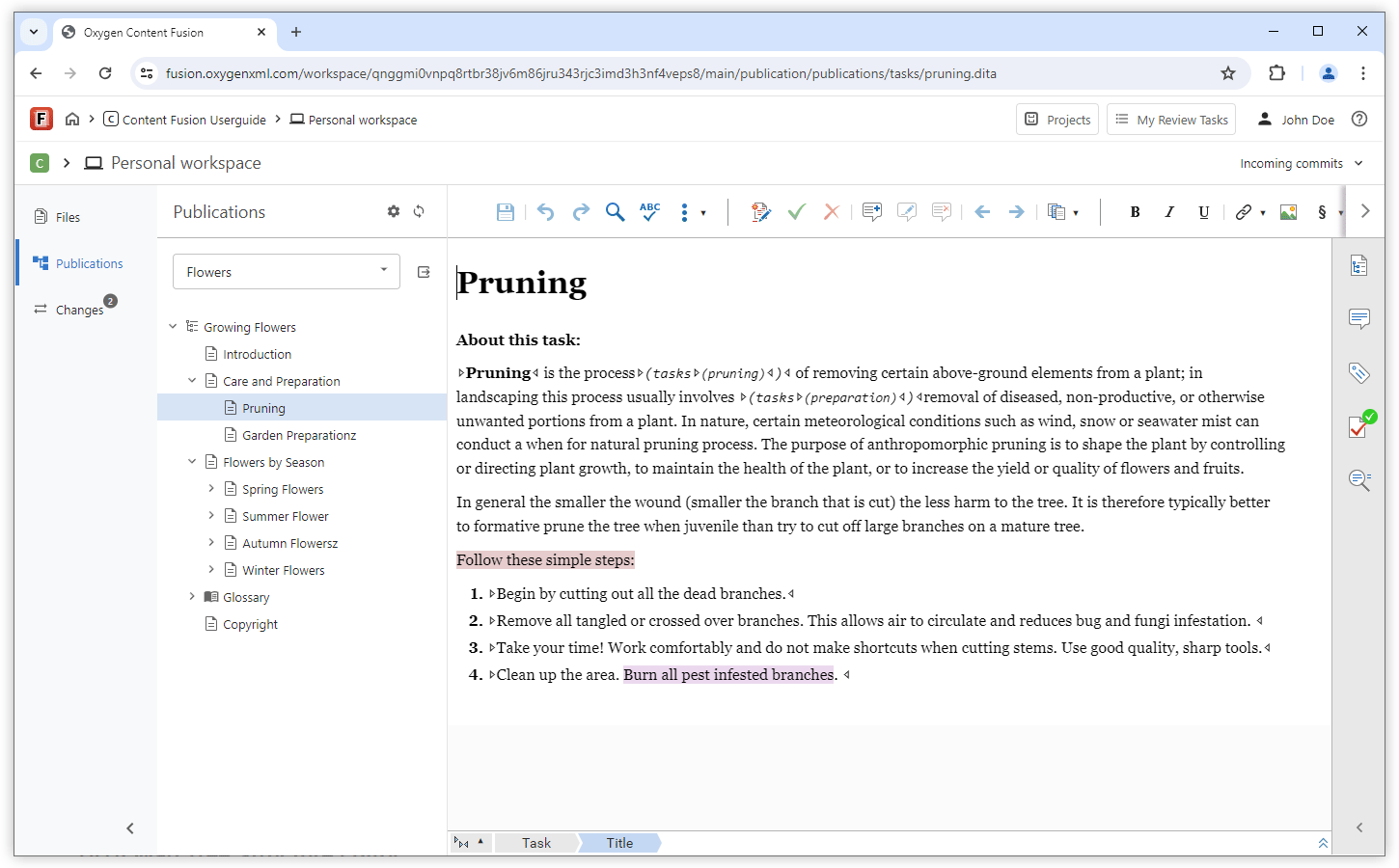Open My Review Tasks
The height and width of the screenshot is (868, 1399).
coord(1171,120)
